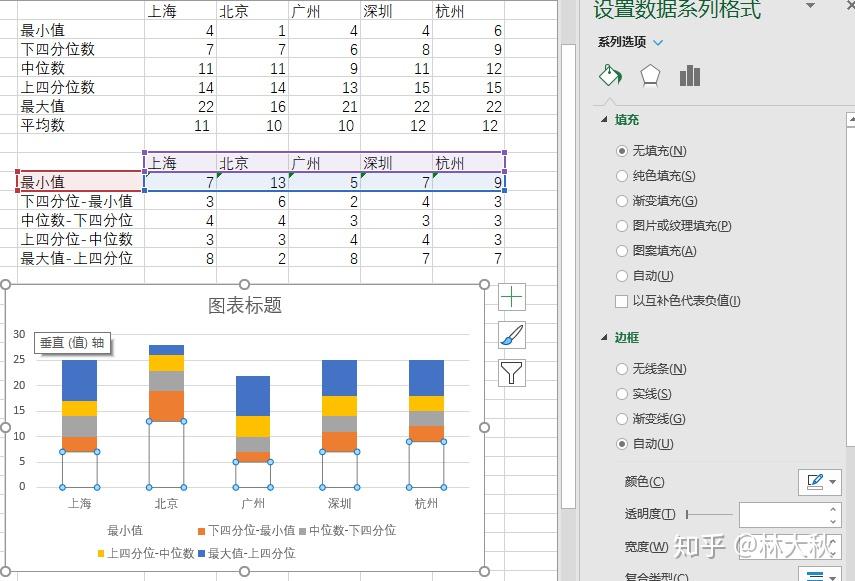The width and height of the screenshot is (855, 581).
Task: Click the 复合类型 line style icon
Action: pyautogui.click(x=816, y=574)
